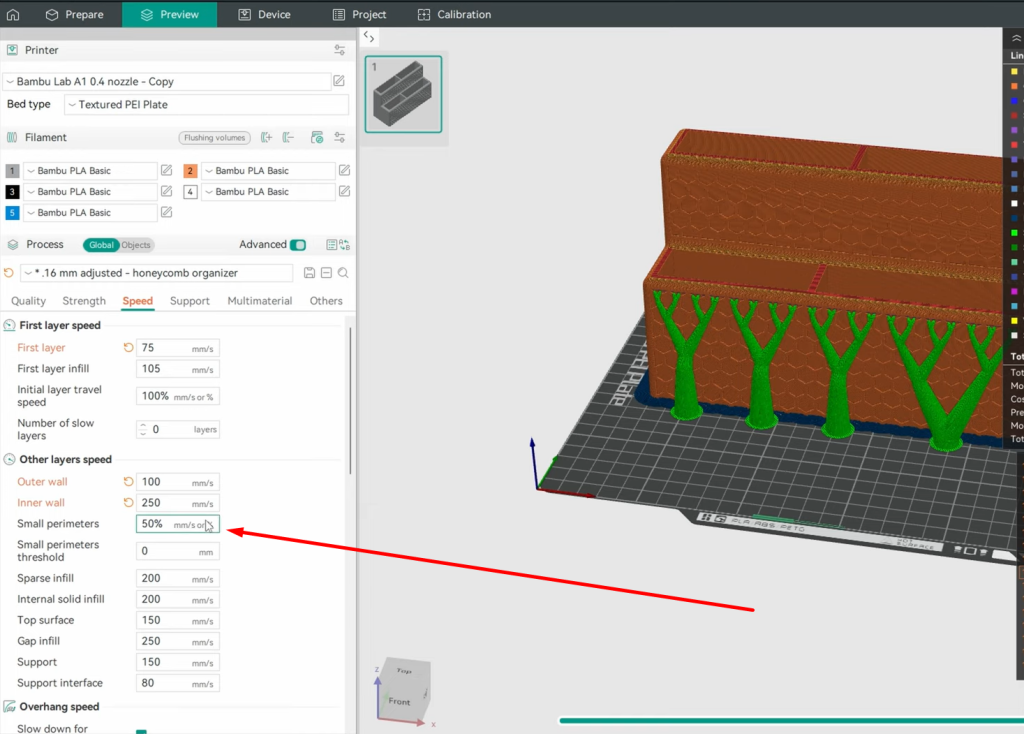Click the orange filament 2 color swatch
Viewport: 1024px width, 734px height.
(190, 171)
